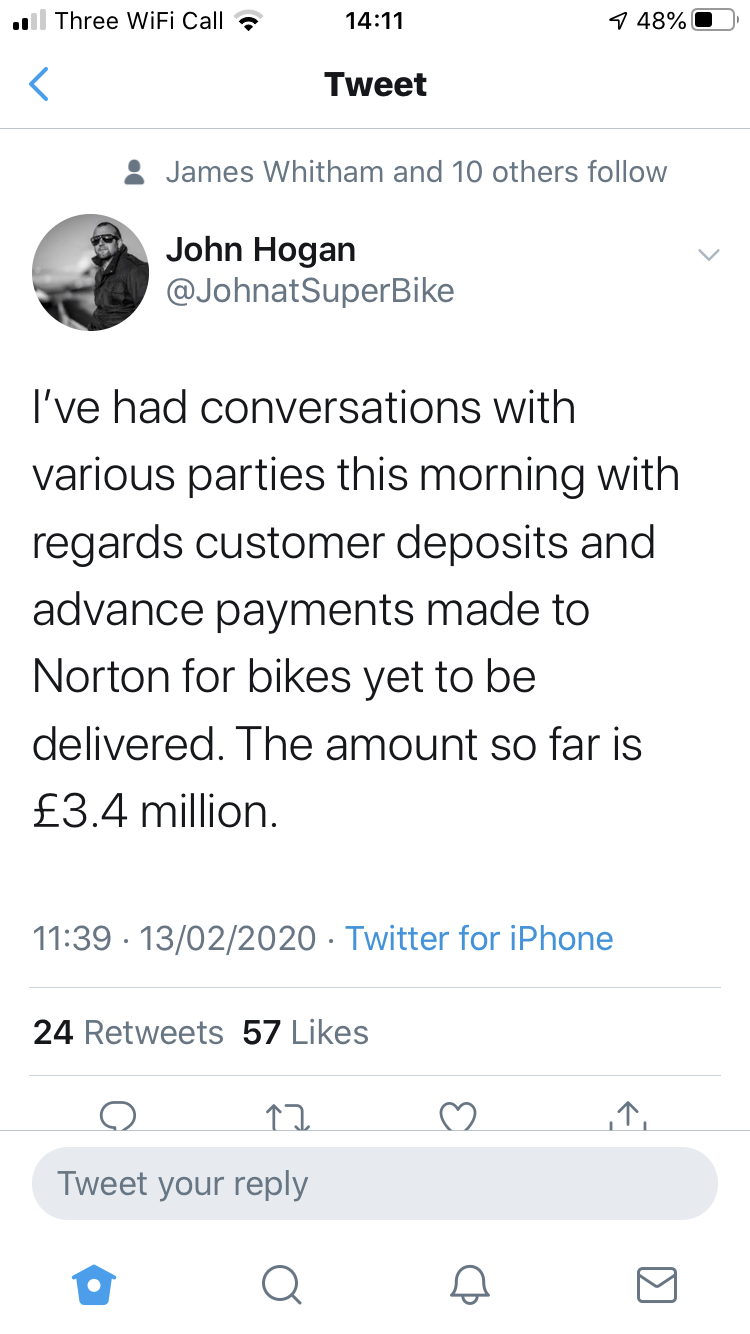This screenshot has width=750, height=1334.
Task: Open the Notifications bell tab
Action: click(x=470, y=1284)
